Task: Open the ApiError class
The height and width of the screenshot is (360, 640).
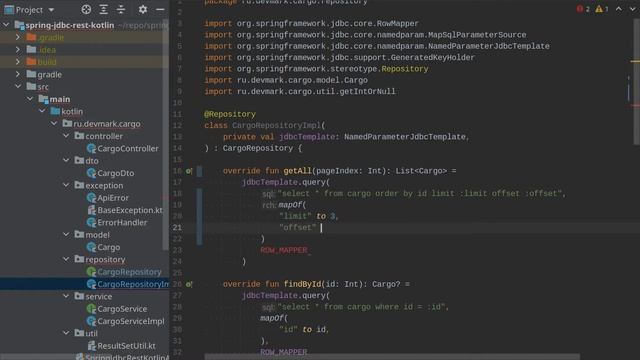Action: click(113, 198)
